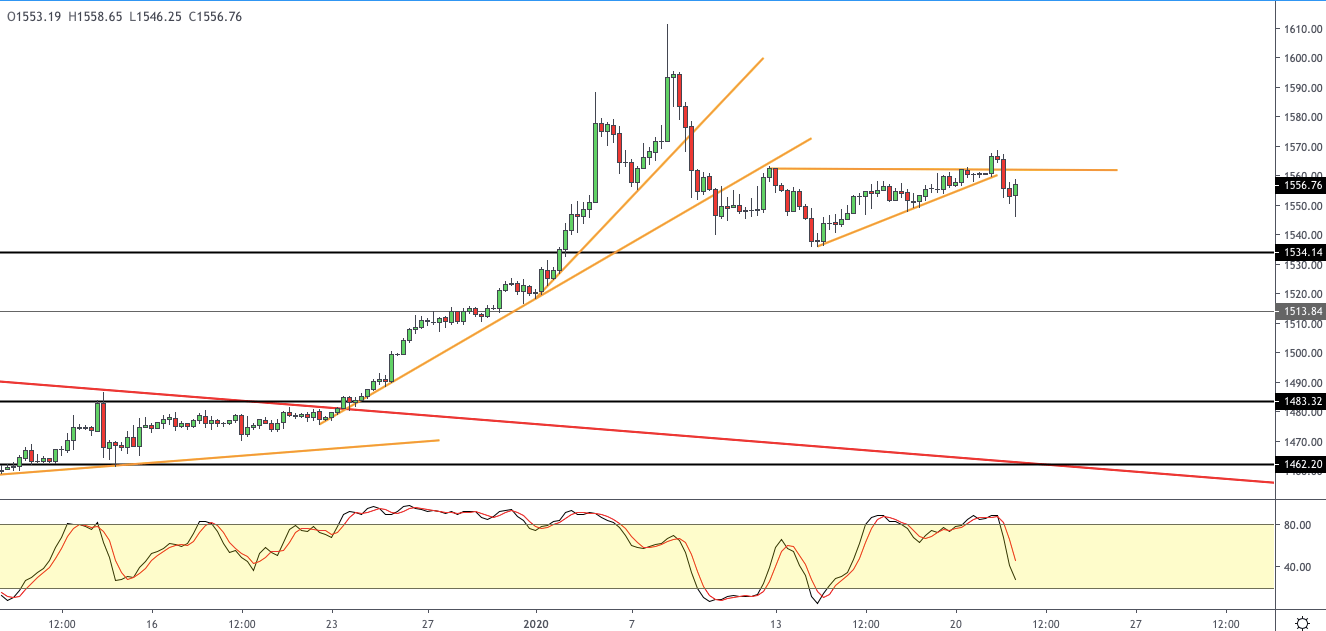Select the 1513.84 price level label
Image resolution: width=1326 pixels, height=631 pixels.
click(x=1301, y=312)
